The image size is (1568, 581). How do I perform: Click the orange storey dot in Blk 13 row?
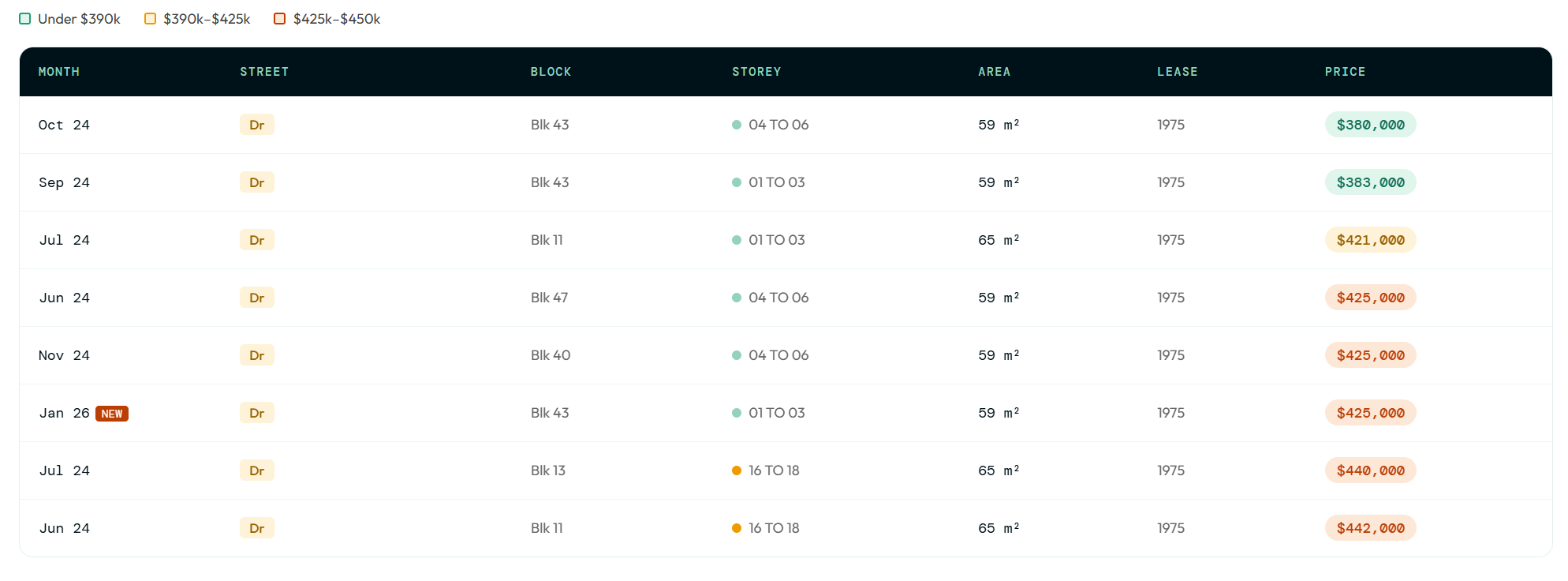click(x=737, y=470)
